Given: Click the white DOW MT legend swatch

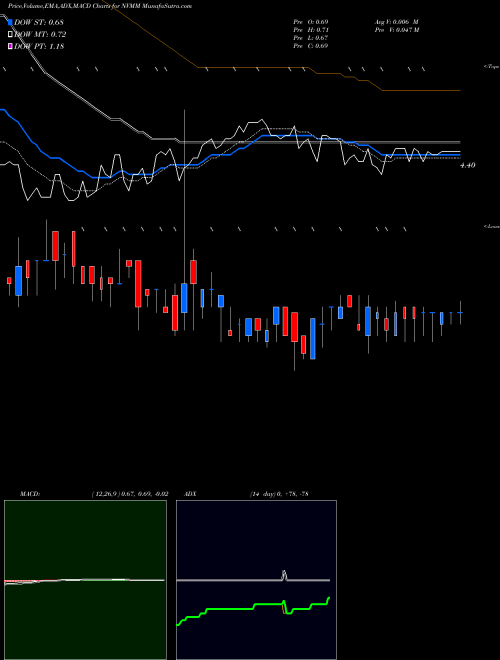Looking at the screenshot, I should tap(11, 35).
